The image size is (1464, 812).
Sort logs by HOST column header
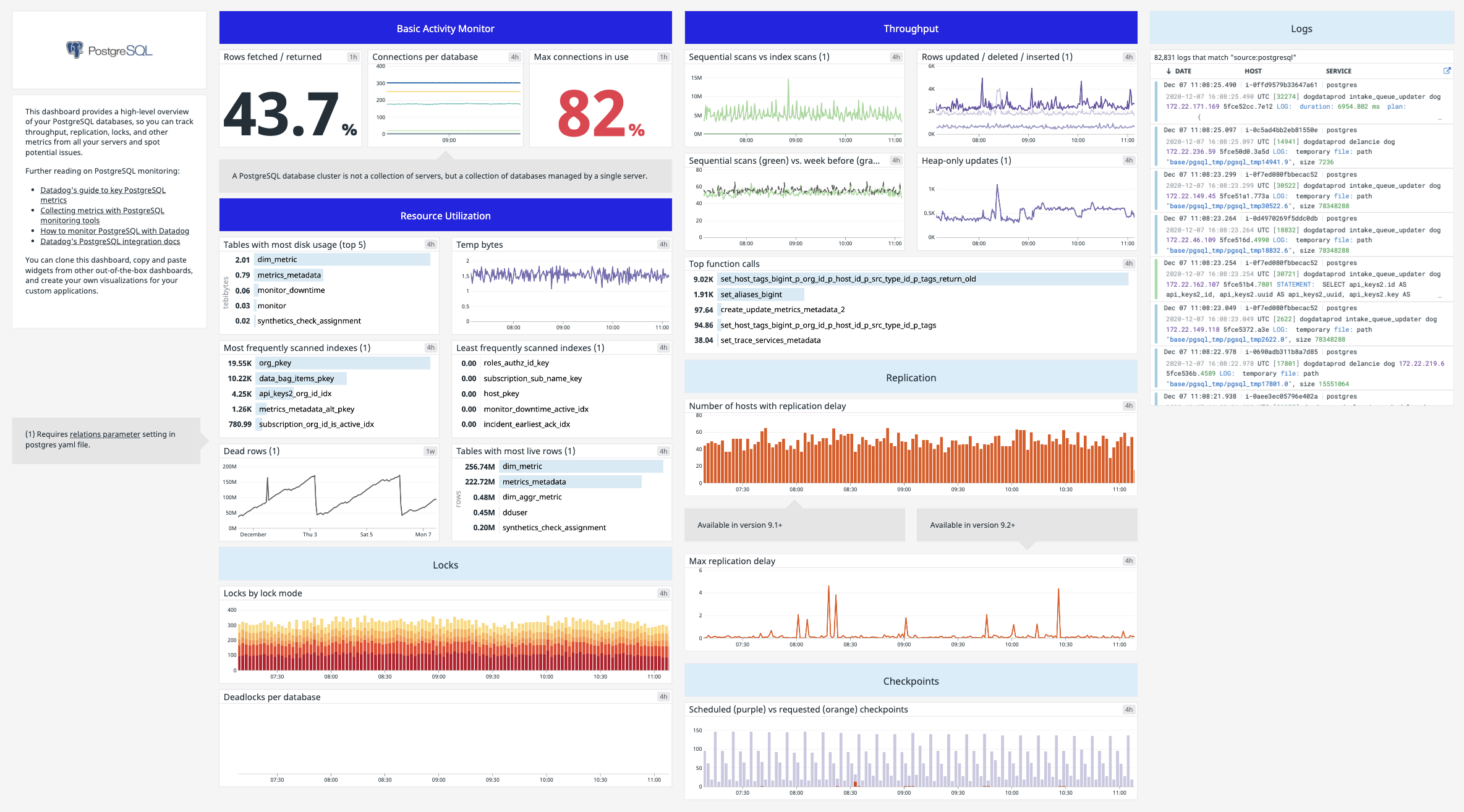point(1253,71)
